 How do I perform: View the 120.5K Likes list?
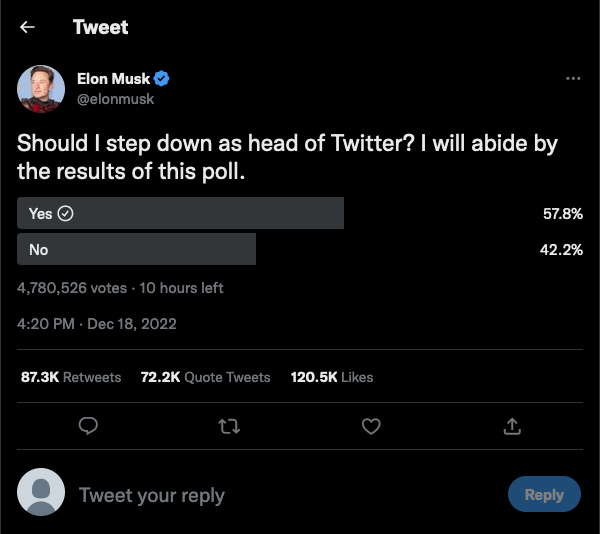pos(332,377)
